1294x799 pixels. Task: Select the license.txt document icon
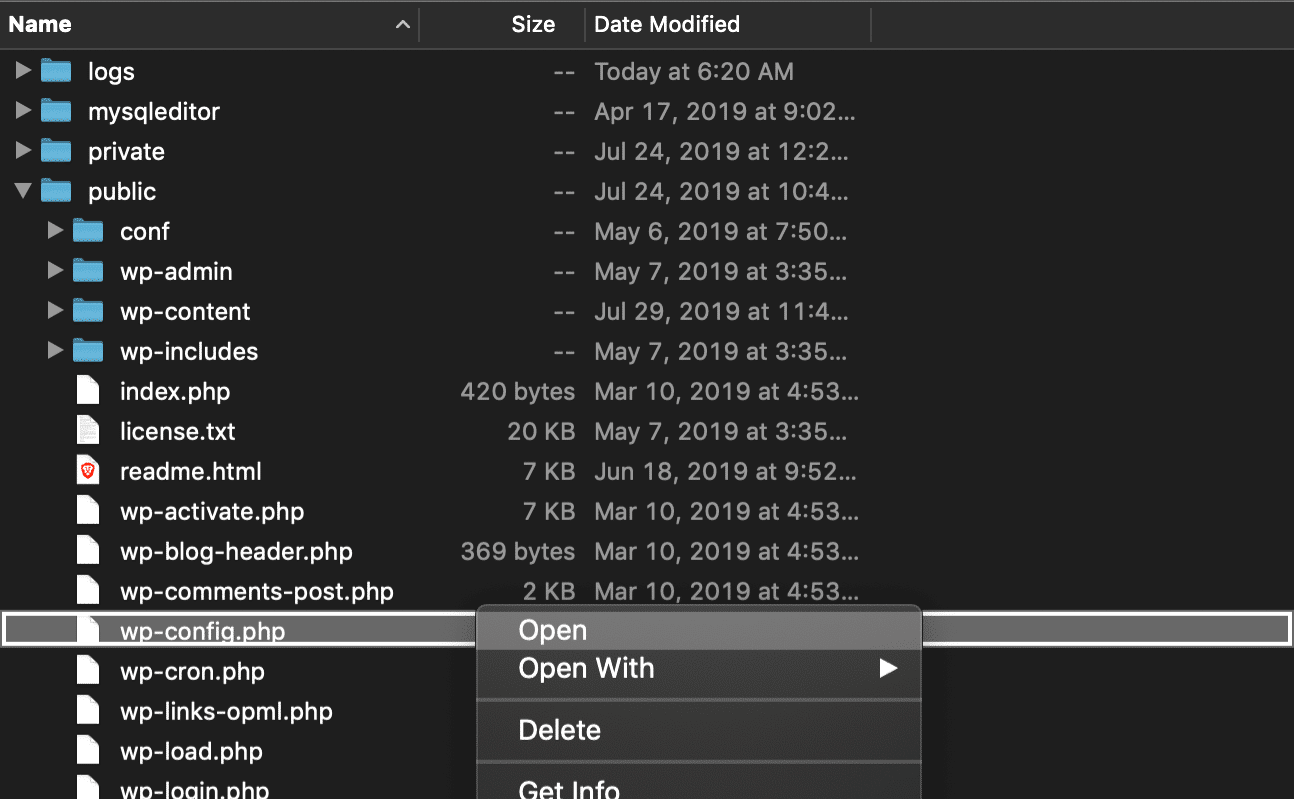[88, 430]
